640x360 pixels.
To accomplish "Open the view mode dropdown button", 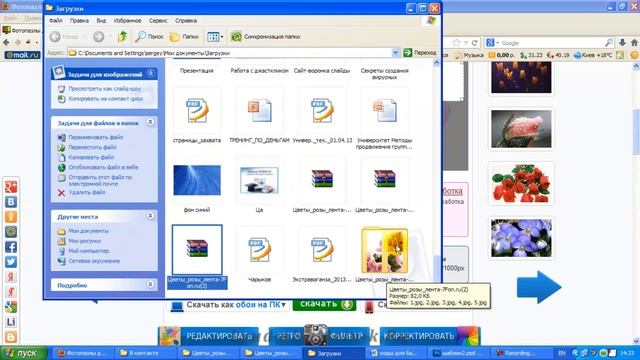I will [215, 37].
